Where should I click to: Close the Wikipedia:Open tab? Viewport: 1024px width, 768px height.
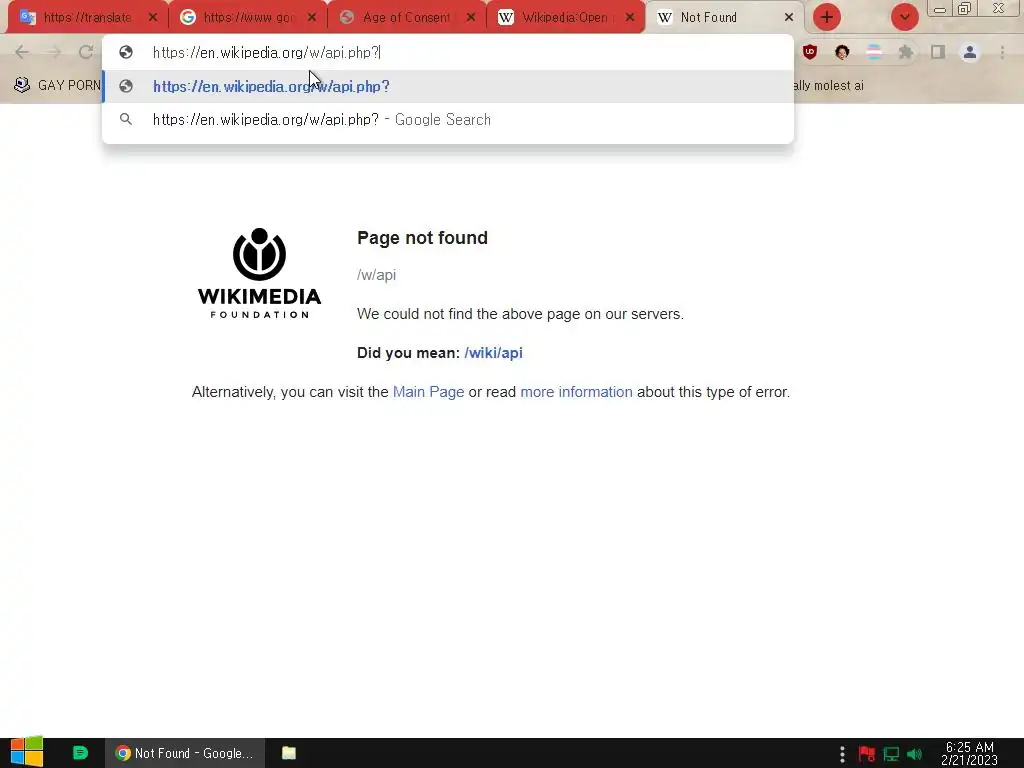(630, 18)
